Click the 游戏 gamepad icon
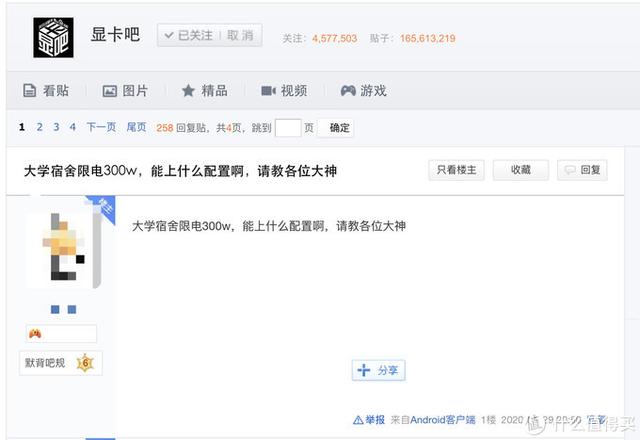The width and height of the screenshot is (640, 440). point(348,91)
